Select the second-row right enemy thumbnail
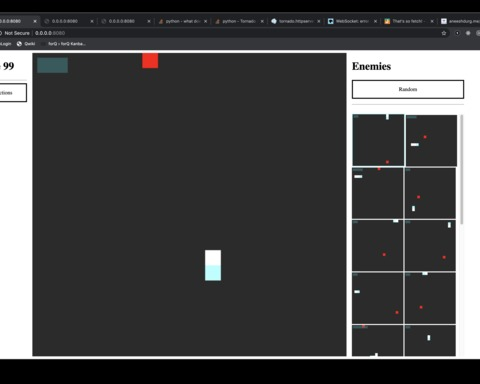Screen dimensions: 480x384 pyautogui.click(x=430, y=193)
